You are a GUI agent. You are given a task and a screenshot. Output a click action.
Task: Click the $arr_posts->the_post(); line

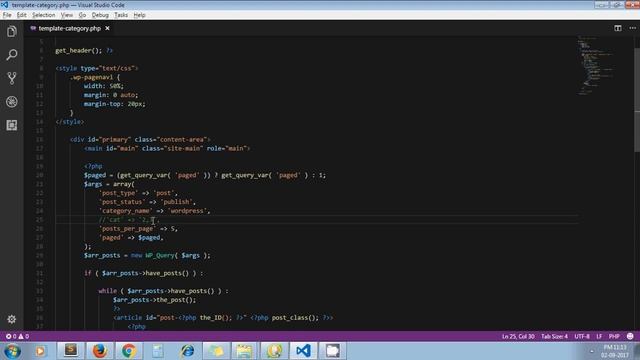(155, 300)
